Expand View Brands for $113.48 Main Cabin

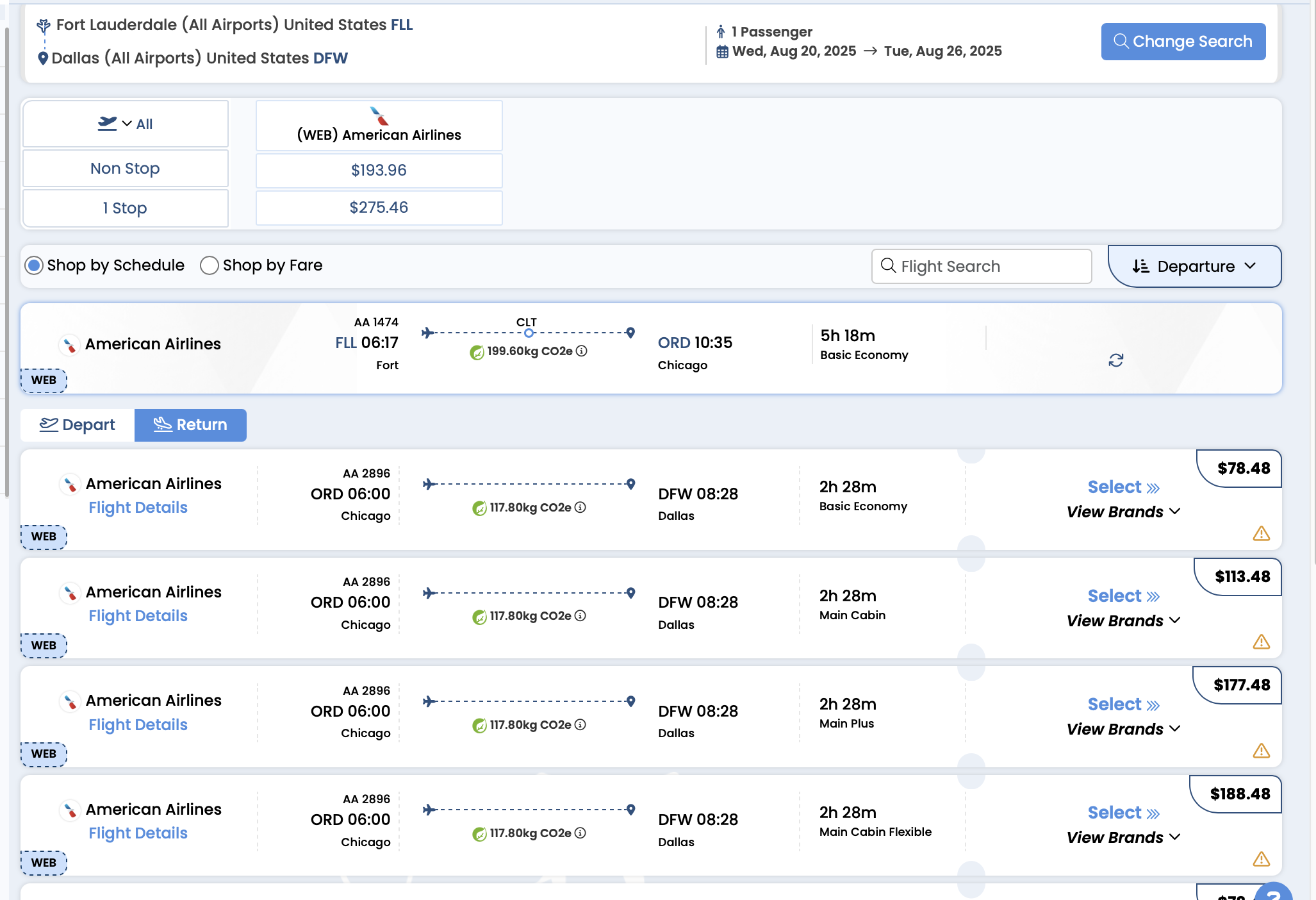[1123, 621]
